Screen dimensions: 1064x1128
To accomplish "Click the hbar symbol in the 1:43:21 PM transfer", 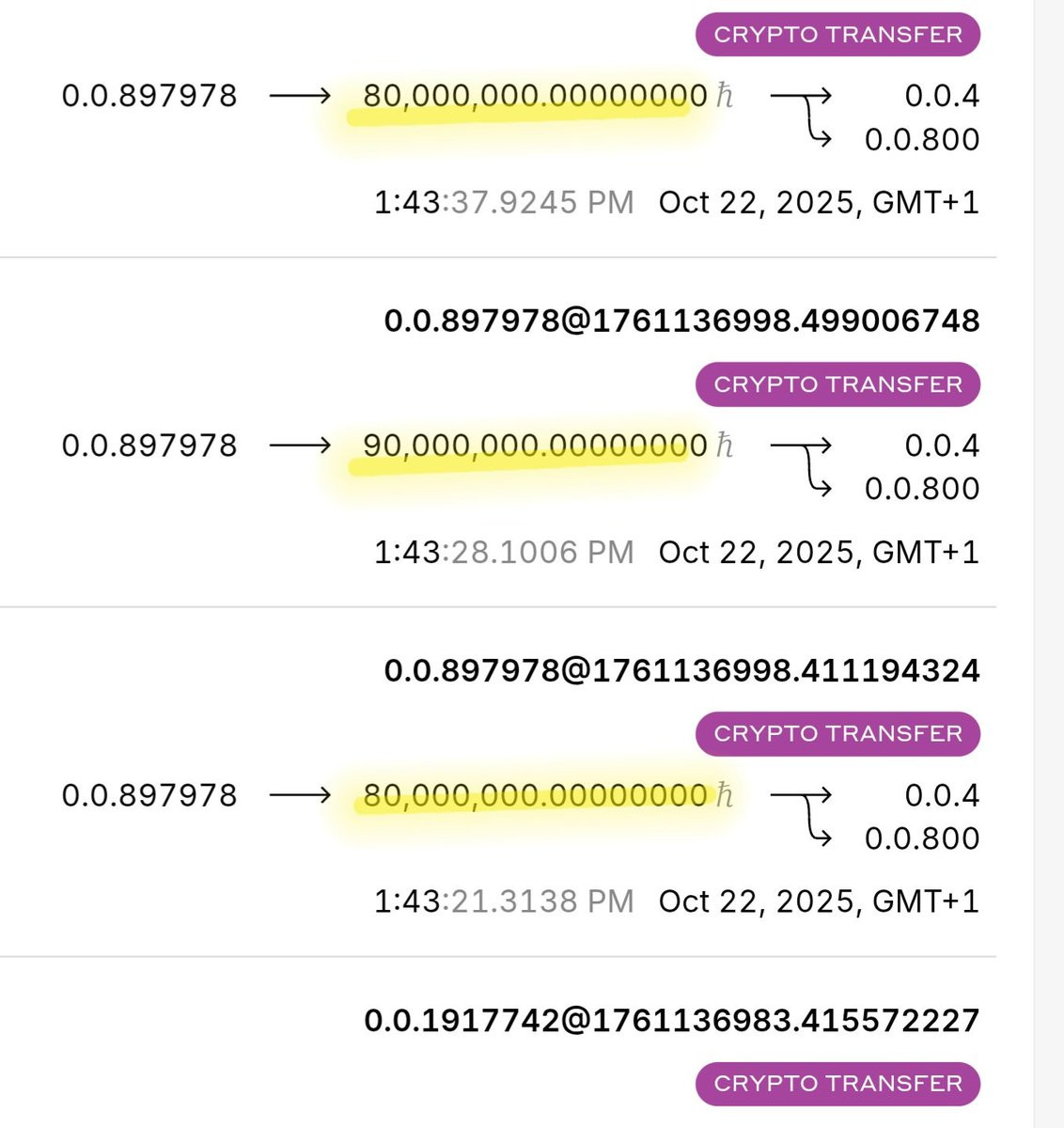I will coord(725,795).
